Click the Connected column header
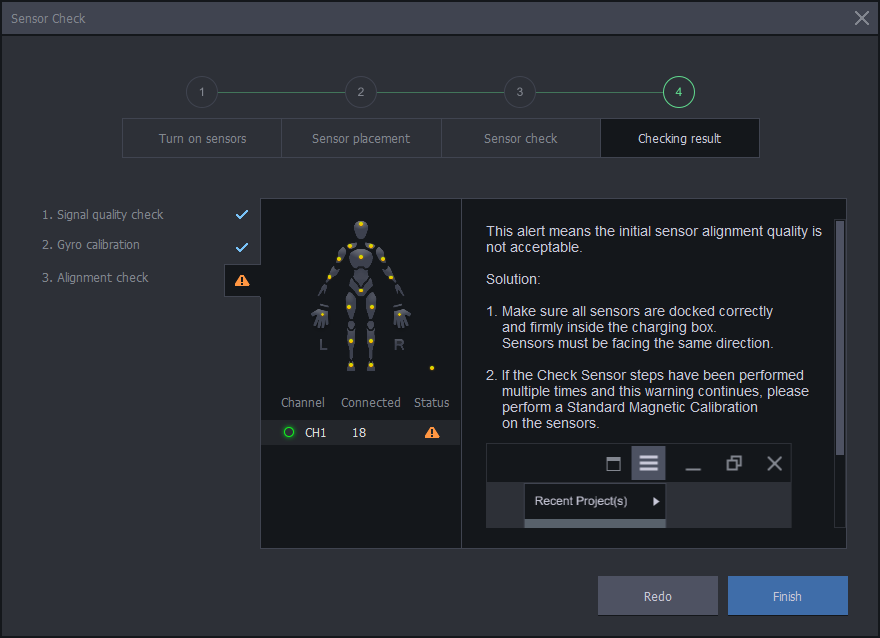 [x=370, y=402]
